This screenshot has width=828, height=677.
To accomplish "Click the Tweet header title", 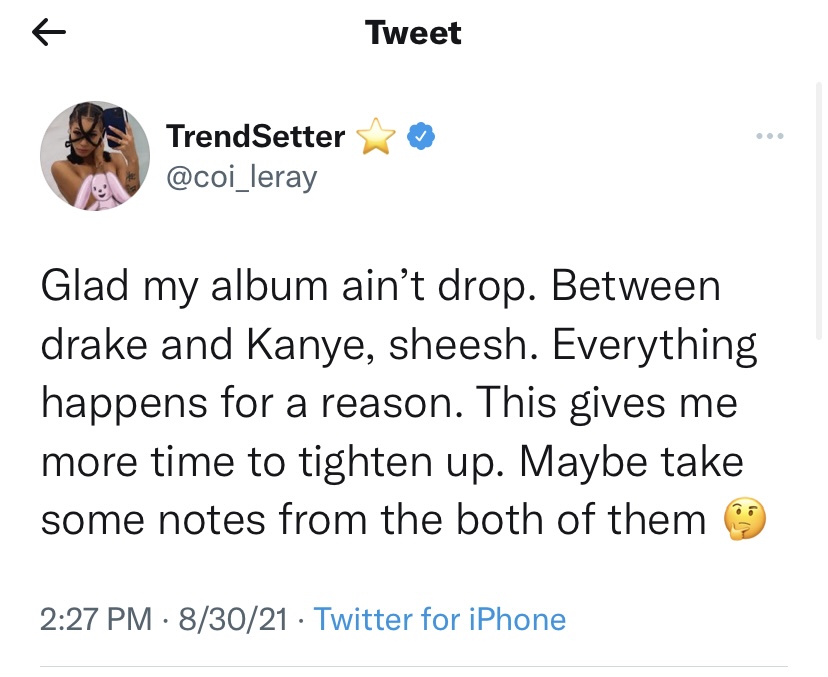I will [x=413, y=33].
